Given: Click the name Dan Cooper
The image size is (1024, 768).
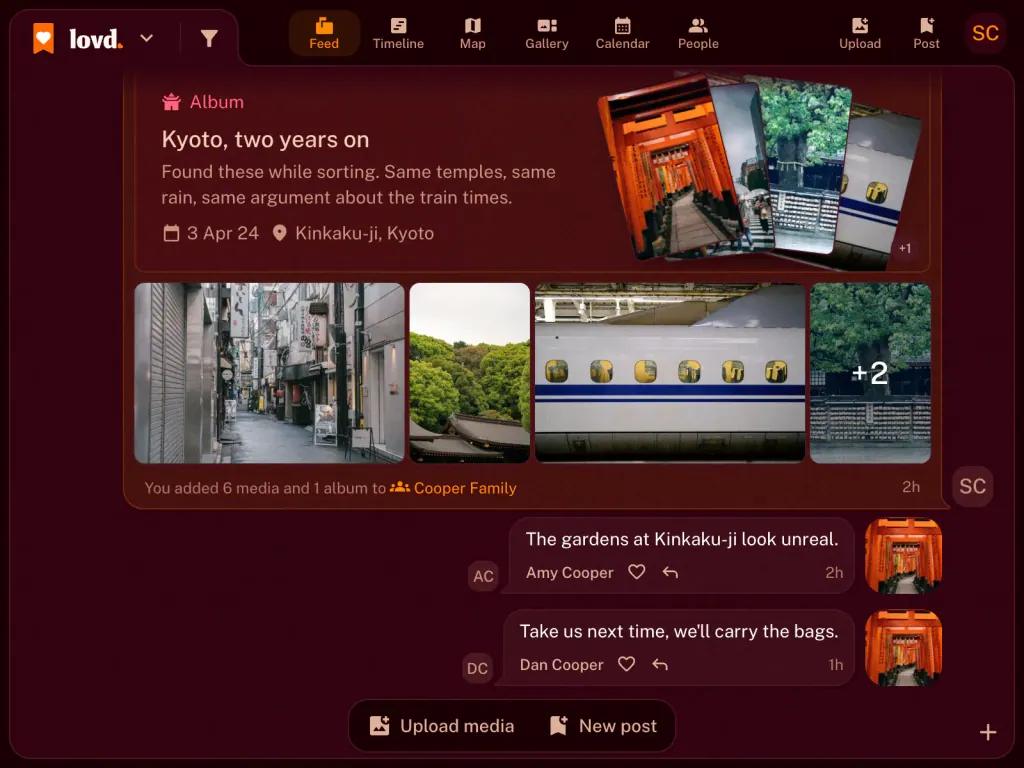Looking at the screenshot, I should coord(562,665).
